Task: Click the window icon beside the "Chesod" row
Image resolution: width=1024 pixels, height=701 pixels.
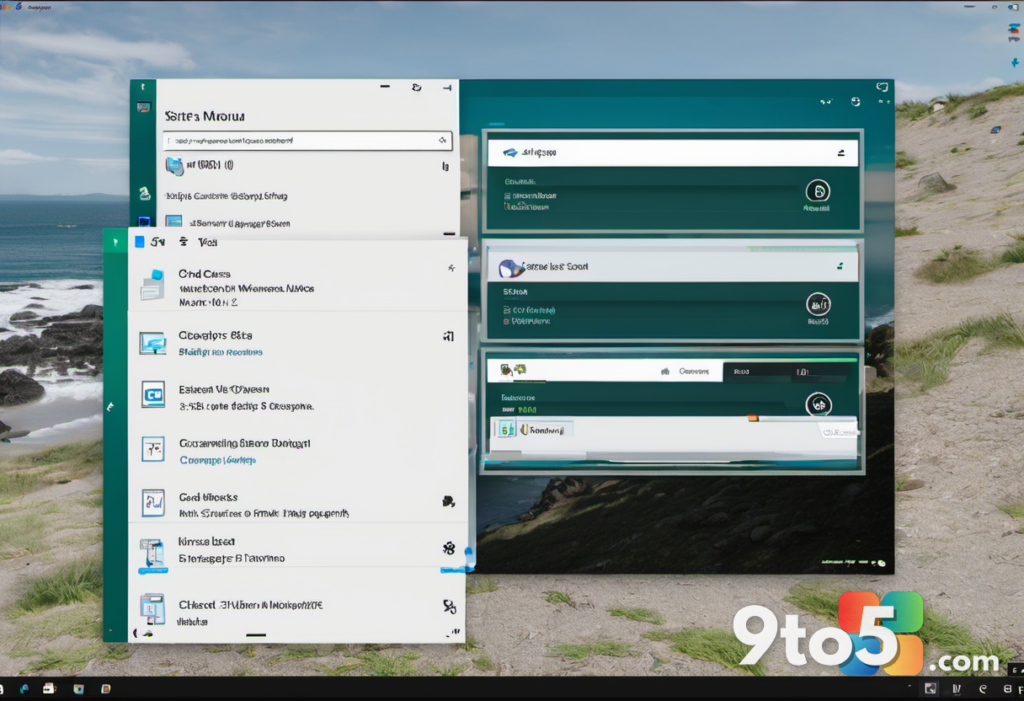Action: point(153,608)
